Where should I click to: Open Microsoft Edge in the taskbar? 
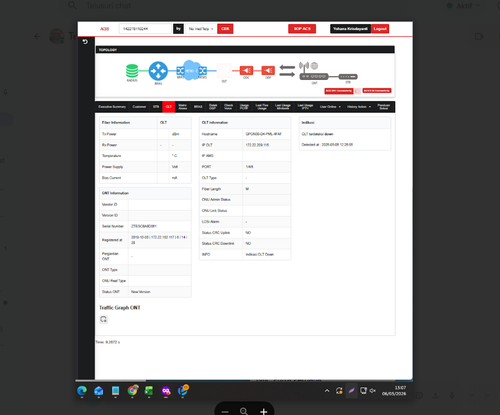pyautogui.click(x=82, y=390)
